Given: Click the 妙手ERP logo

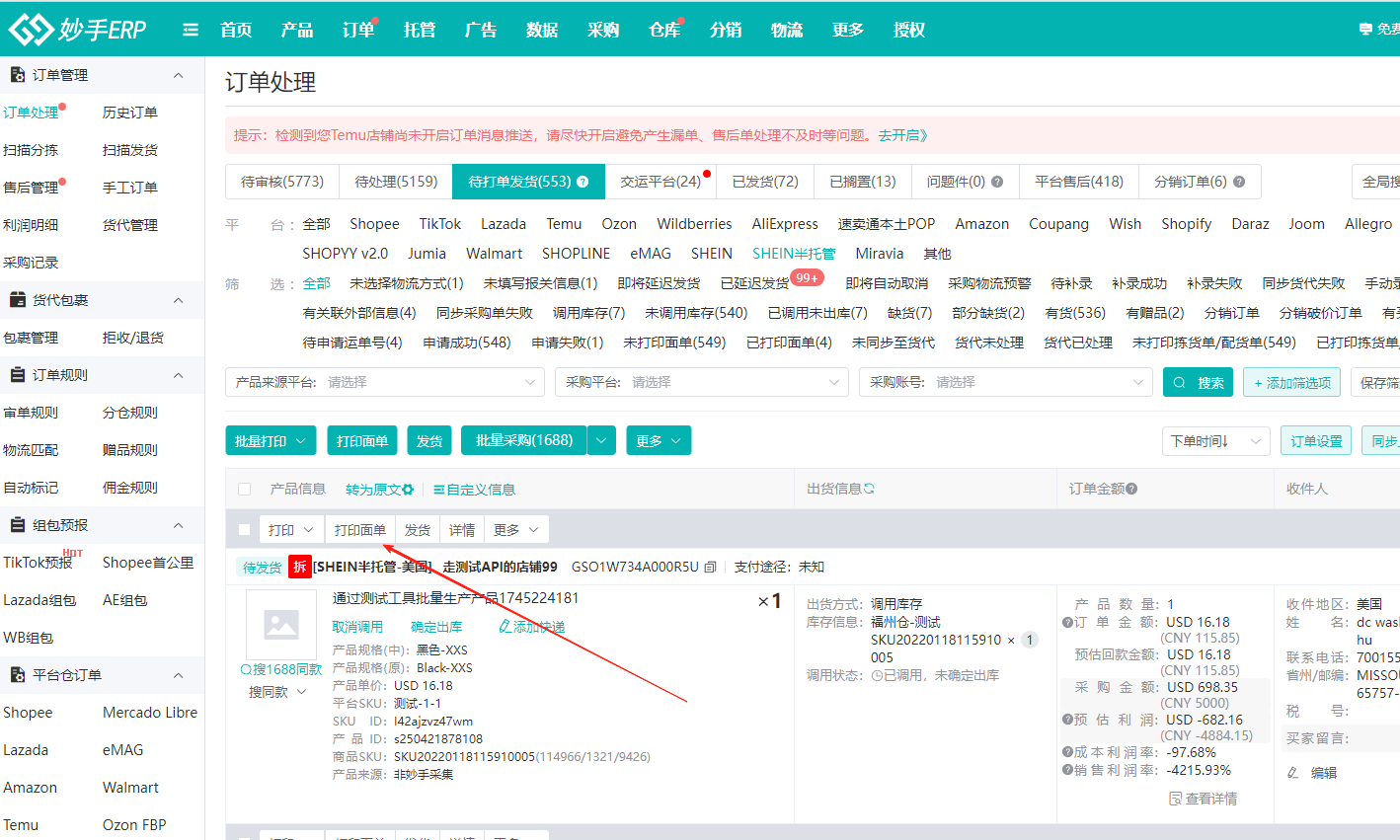Looking at the screenshot, I should (x=77, y=30).
